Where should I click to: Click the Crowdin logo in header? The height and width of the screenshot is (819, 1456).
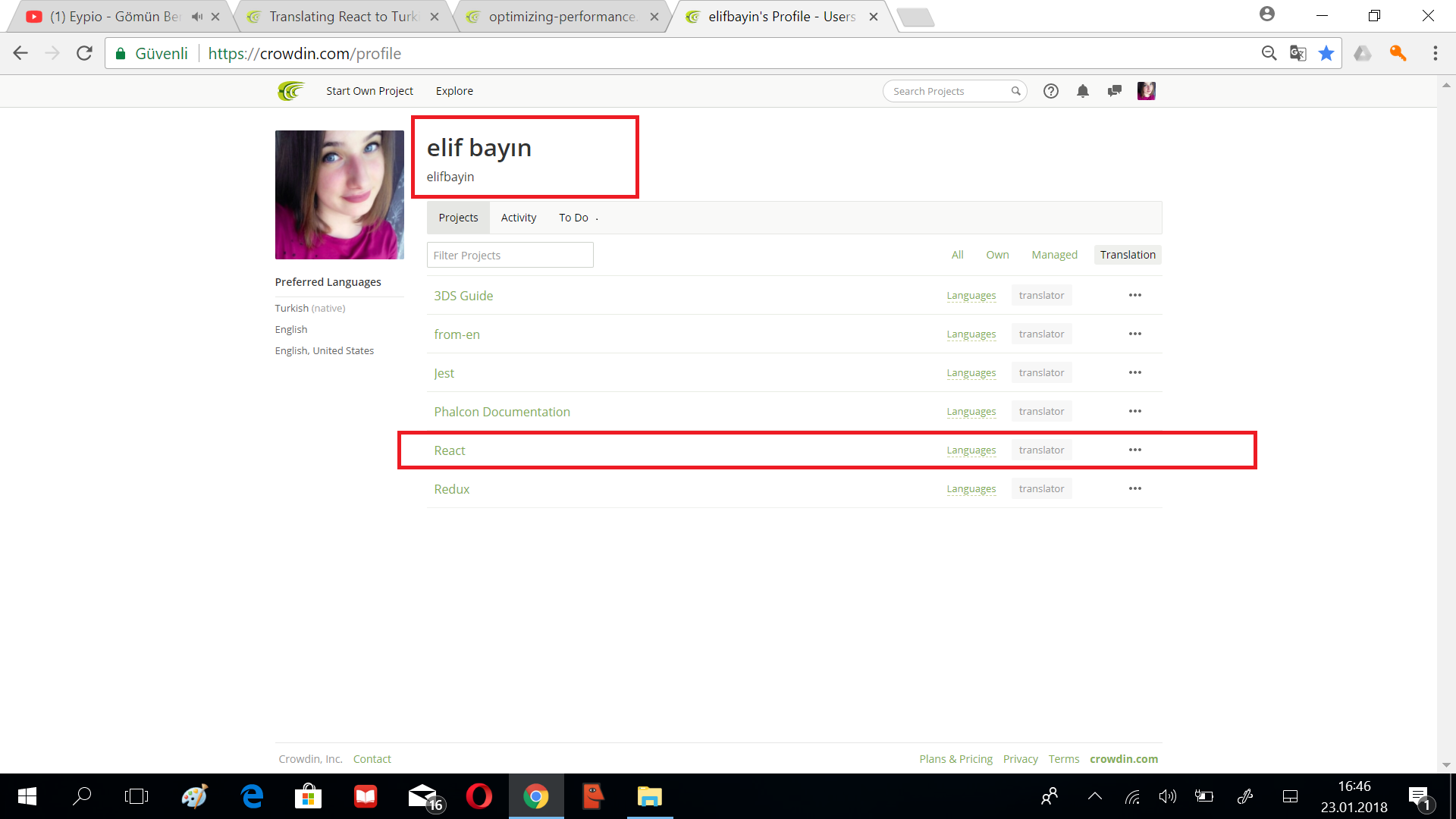290,91
